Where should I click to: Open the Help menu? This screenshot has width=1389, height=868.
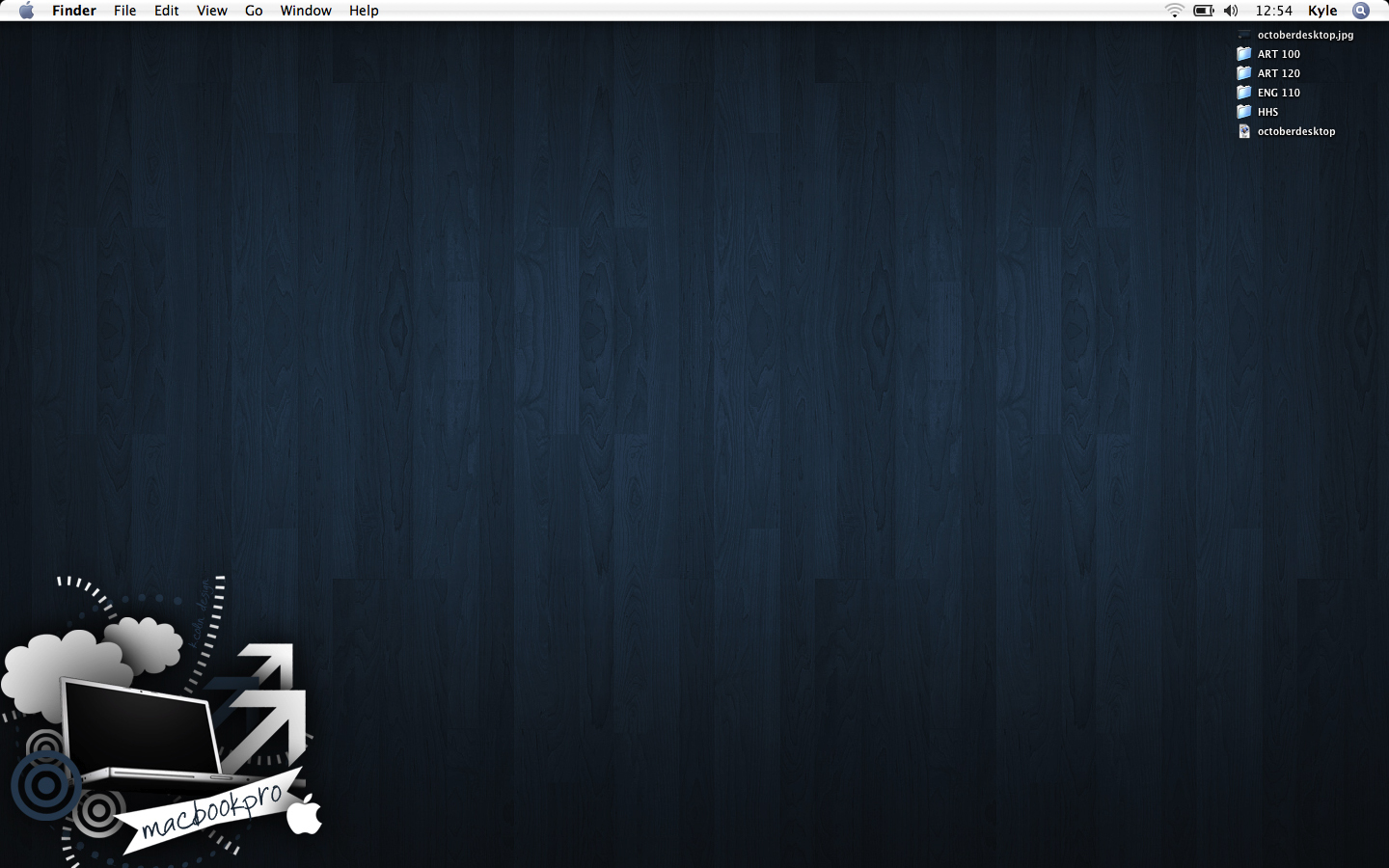pyautogui.click(x=364, y=11)
